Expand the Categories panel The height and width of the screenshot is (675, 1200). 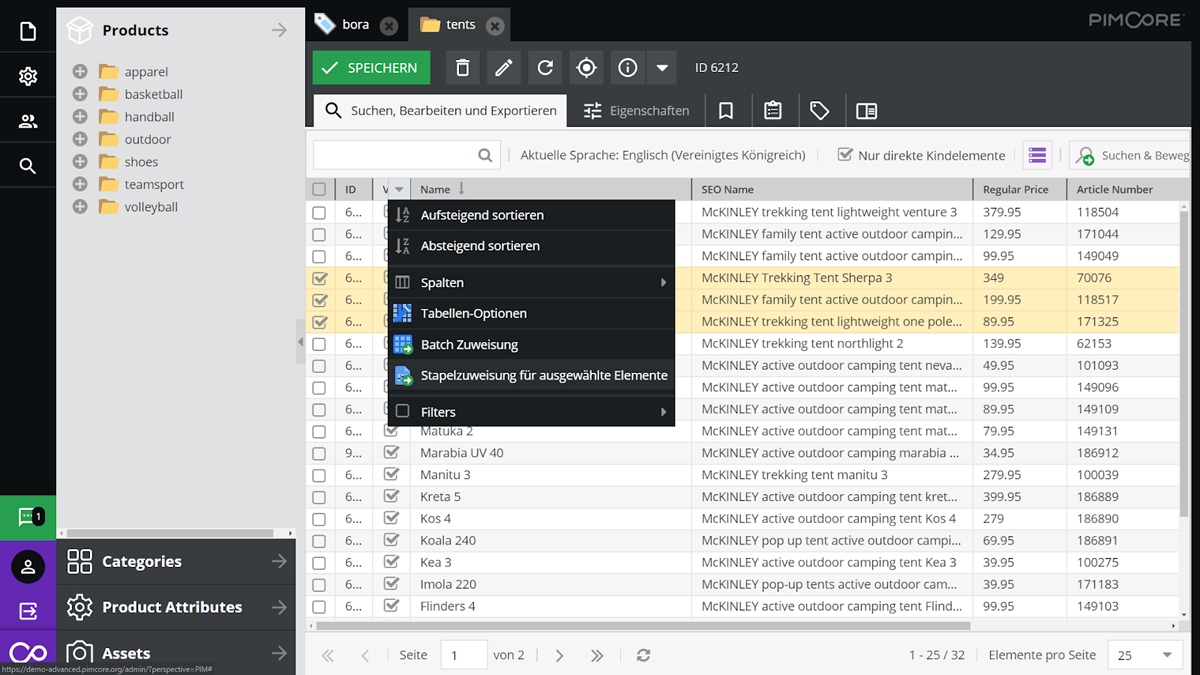point(279,562)
